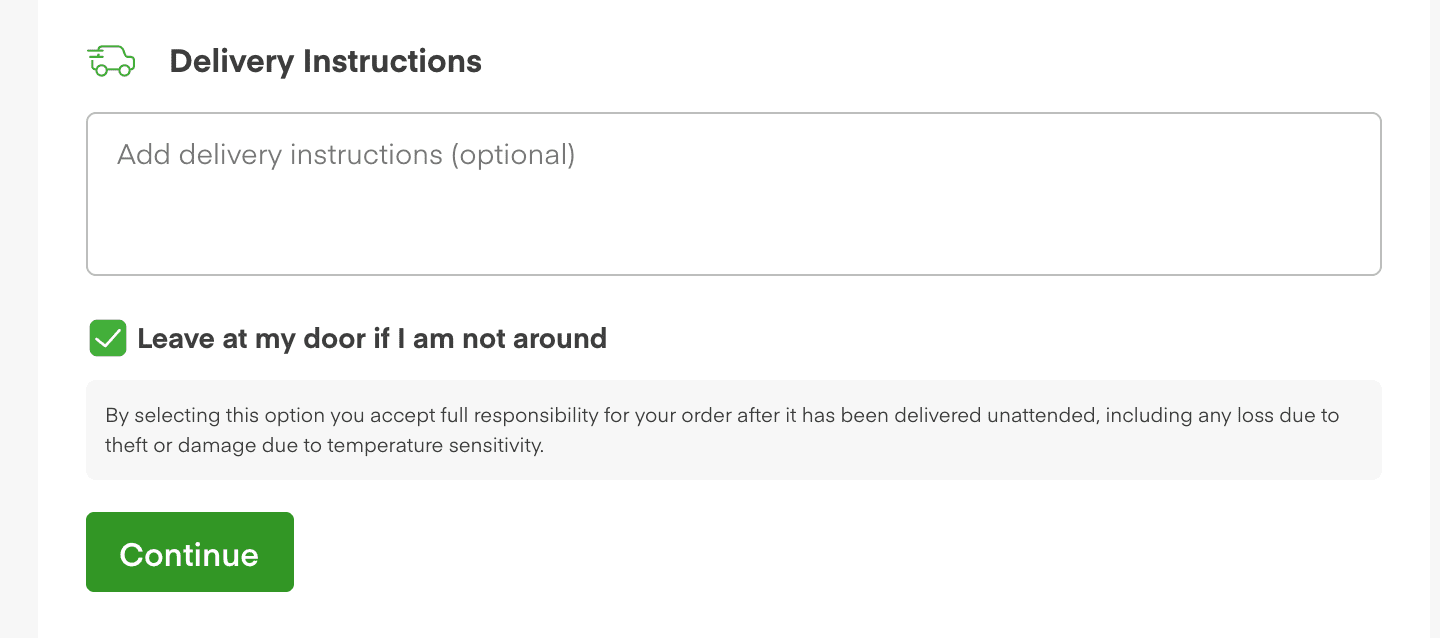Click the Delivery Instructions heading
The width and height of the screenshot is (1440, 638).
pos(325,61)
